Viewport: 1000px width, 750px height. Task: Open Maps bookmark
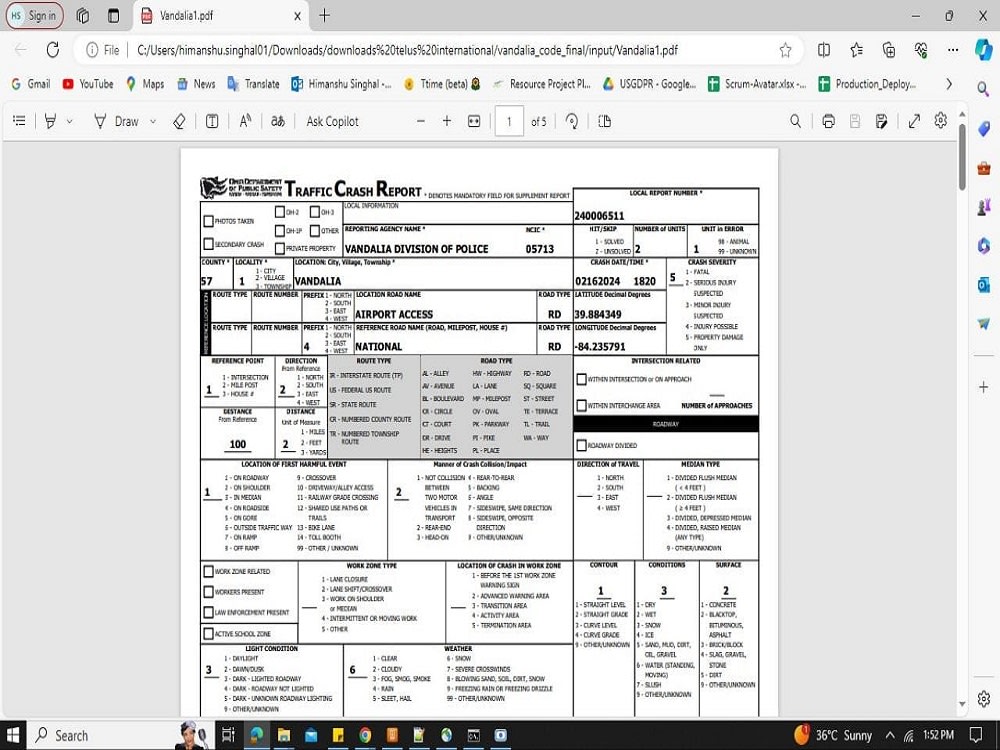[x=145, y=84]
